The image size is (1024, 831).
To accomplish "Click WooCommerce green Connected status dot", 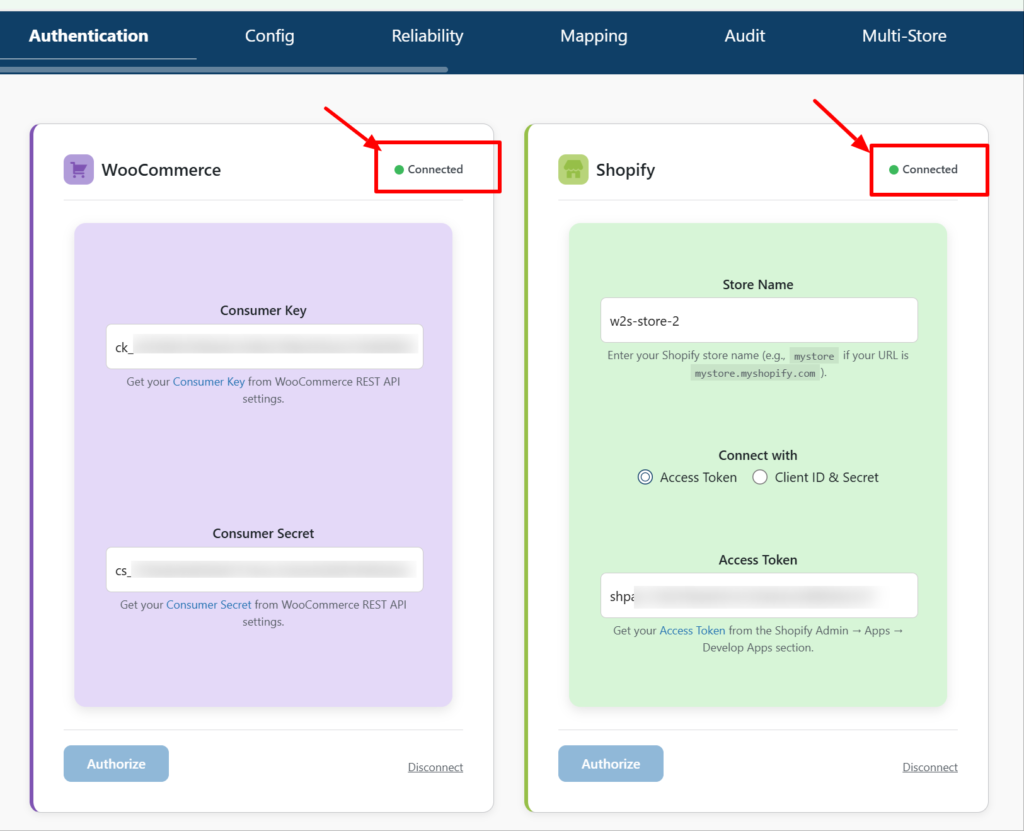I will (x=399, y=170).
